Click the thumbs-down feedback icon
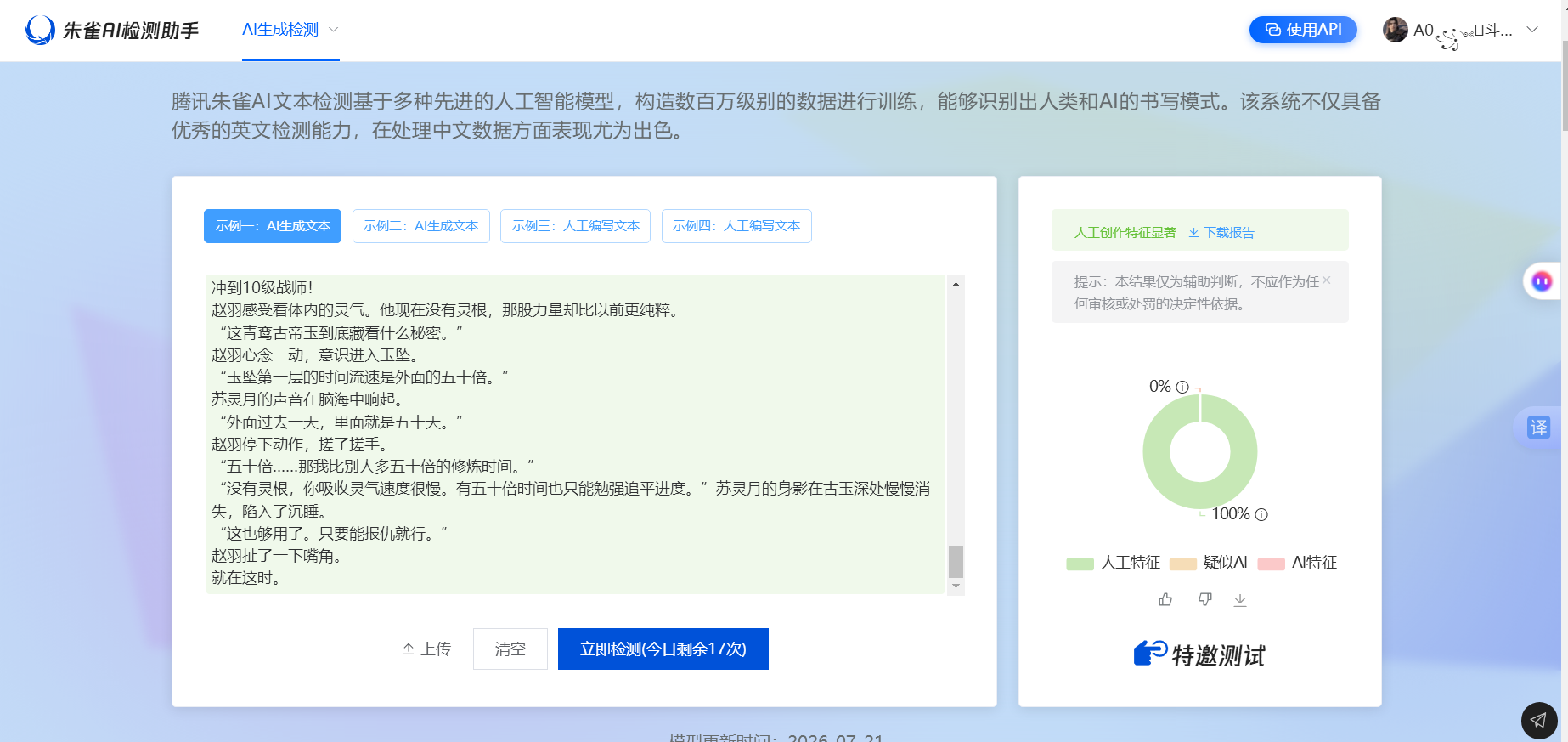Screen dimensions: 1568x742 pos(1204,600)
